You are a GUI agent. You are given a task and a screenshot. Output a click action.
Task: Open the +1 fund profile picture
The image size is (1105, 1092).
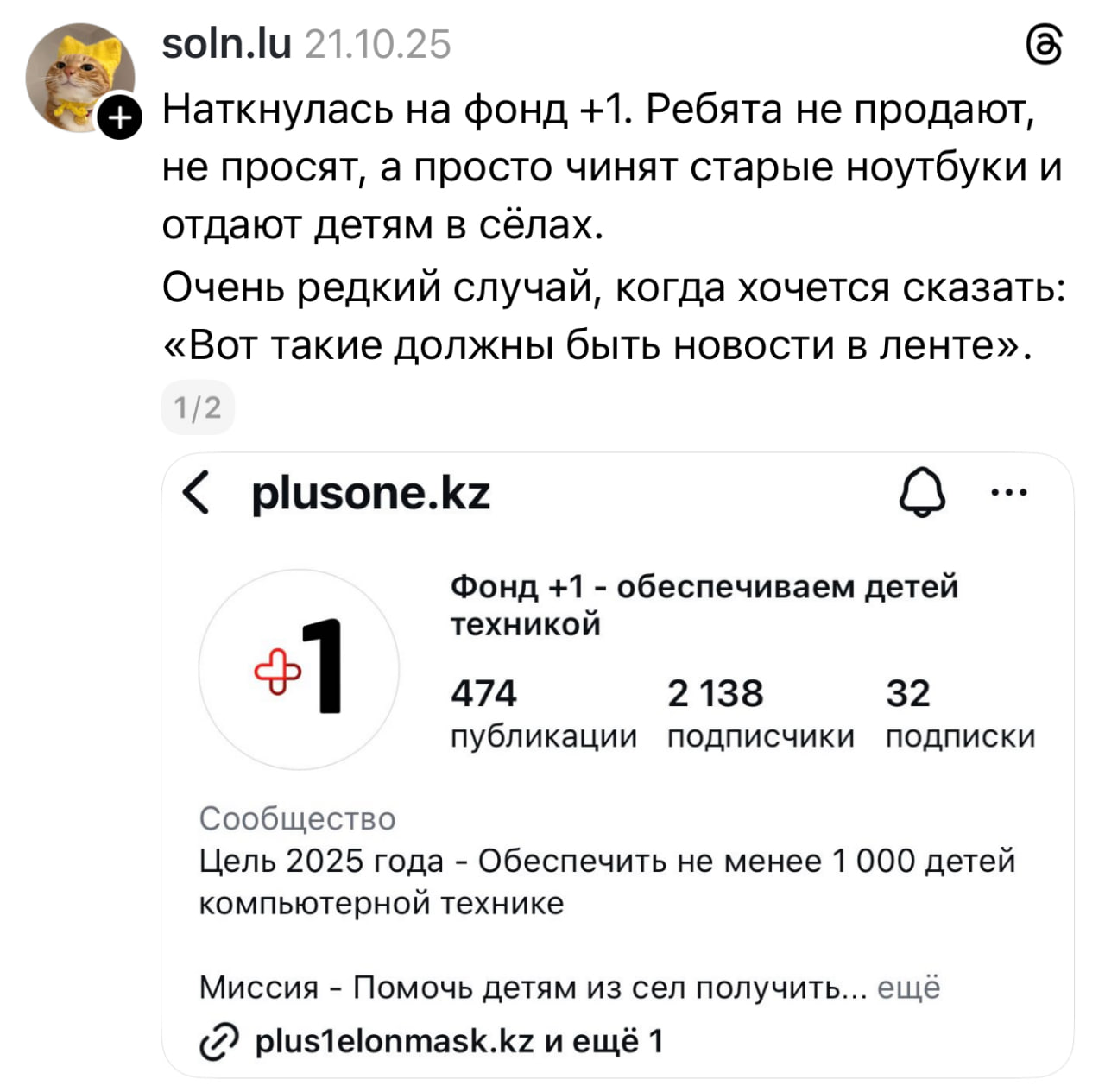click(x=299, y=669)
